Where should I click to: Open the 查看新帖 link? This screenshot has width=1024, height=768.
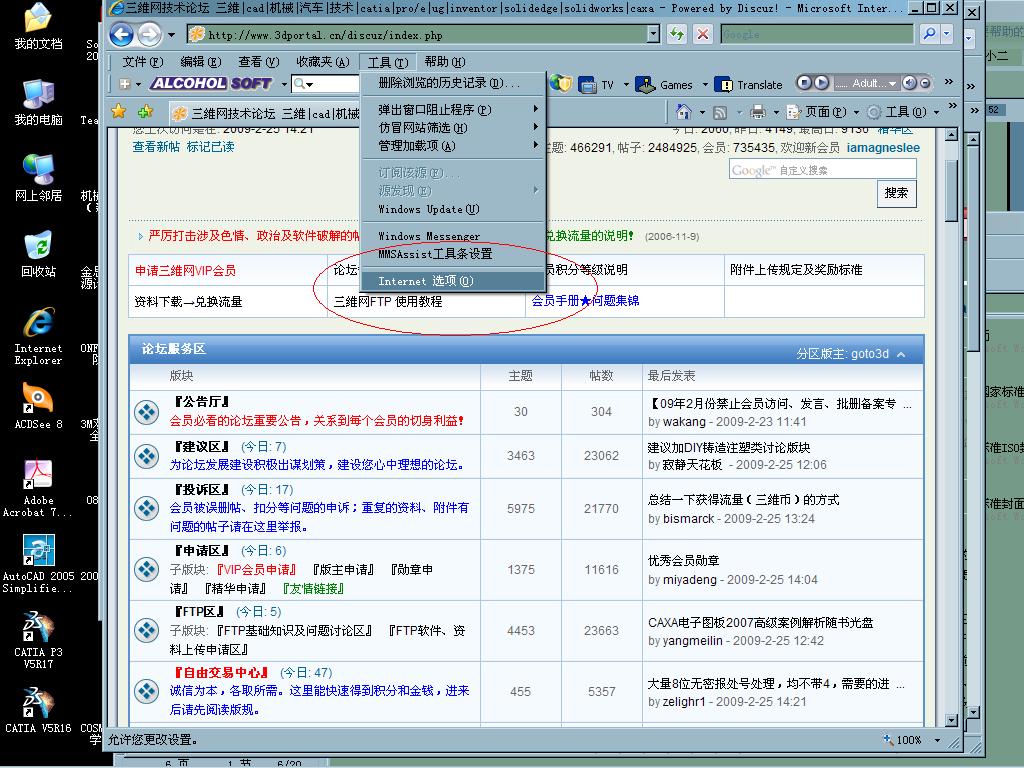coord(155,146)
